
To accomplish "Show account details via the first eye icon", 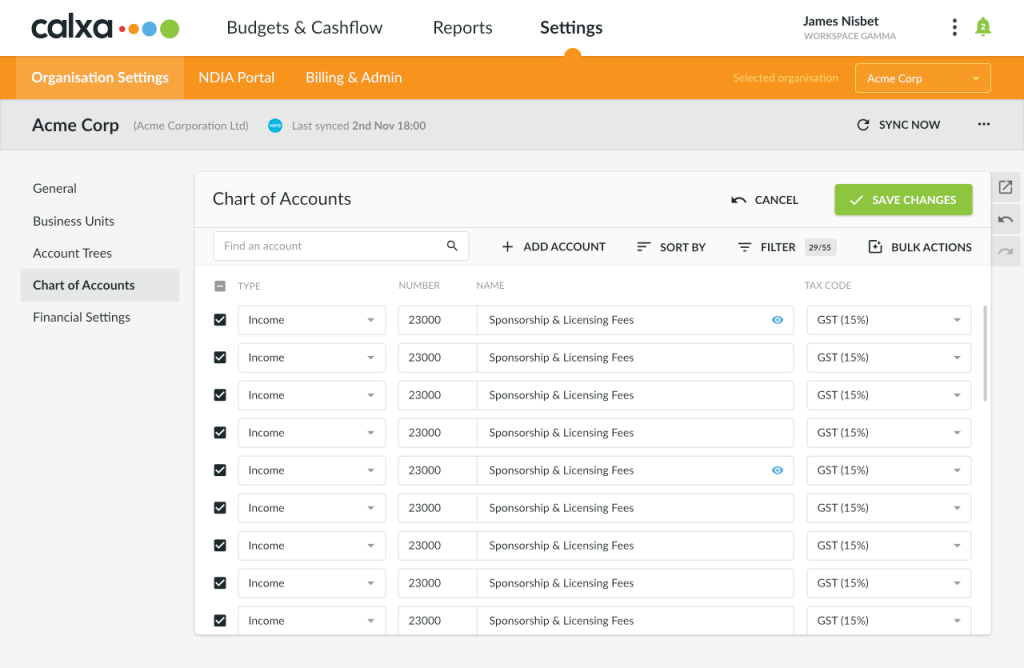I will coord(776,319).
